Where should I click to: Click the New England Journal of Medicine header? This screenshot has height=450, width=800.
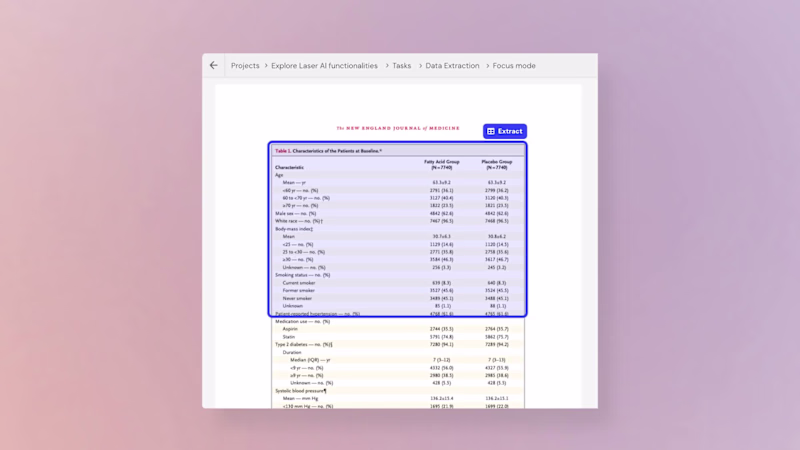[398, 128]
